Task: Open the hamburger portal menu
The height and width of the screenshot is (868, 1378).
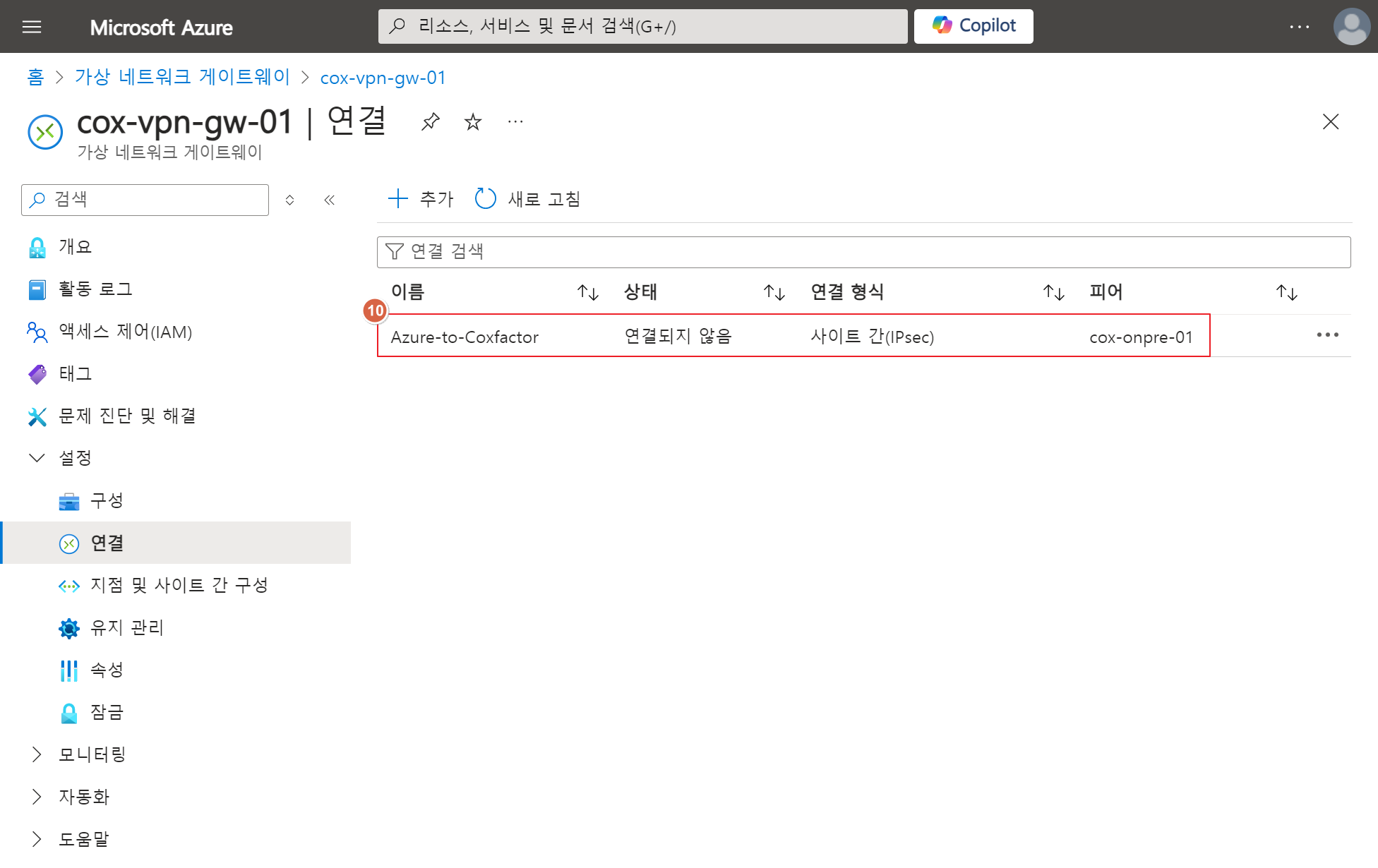Action: [x=32, y=27]
